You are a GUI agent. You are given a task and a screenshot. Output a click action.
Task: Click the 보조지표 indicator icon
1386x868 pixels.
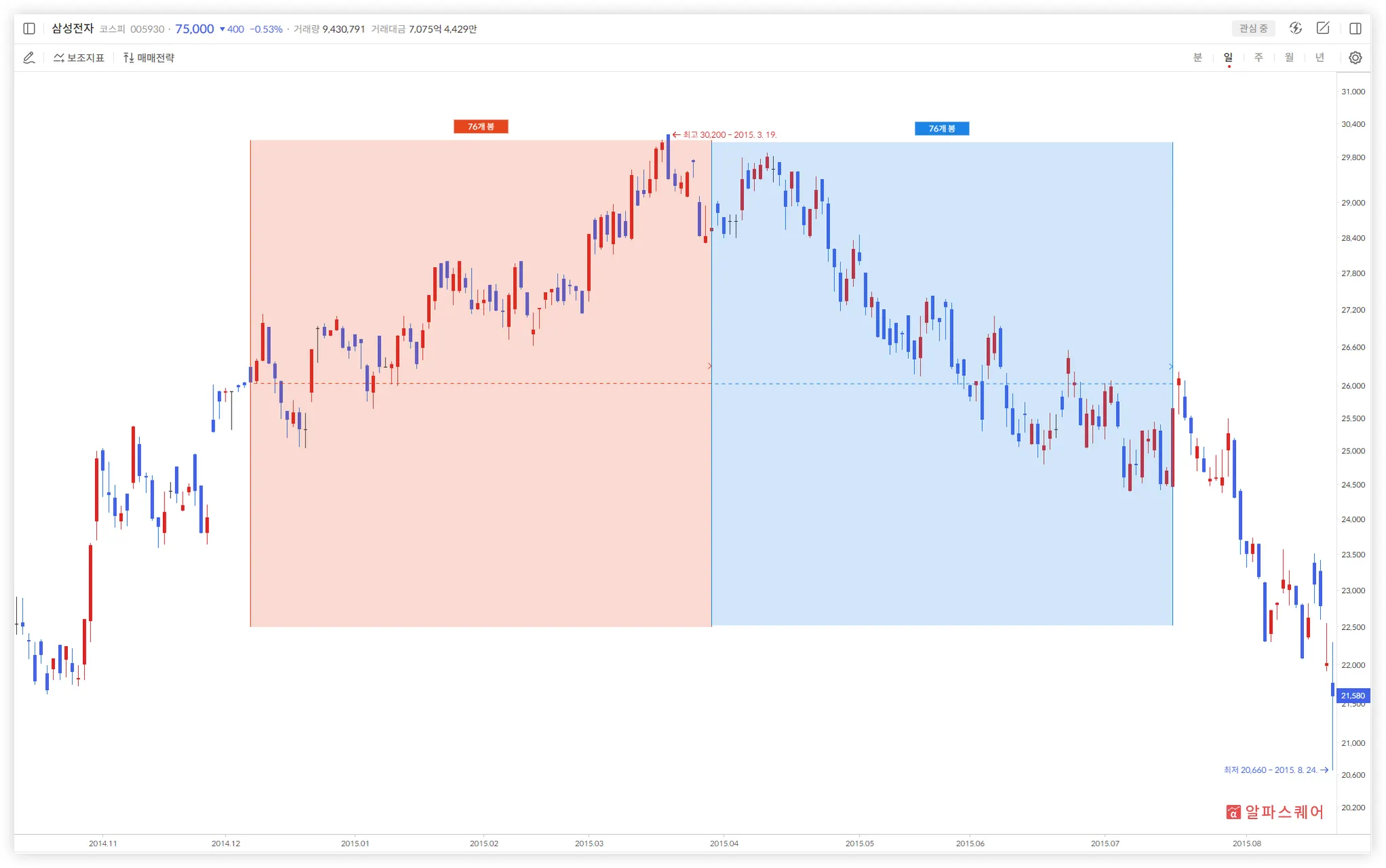click(x=78, y=58)
